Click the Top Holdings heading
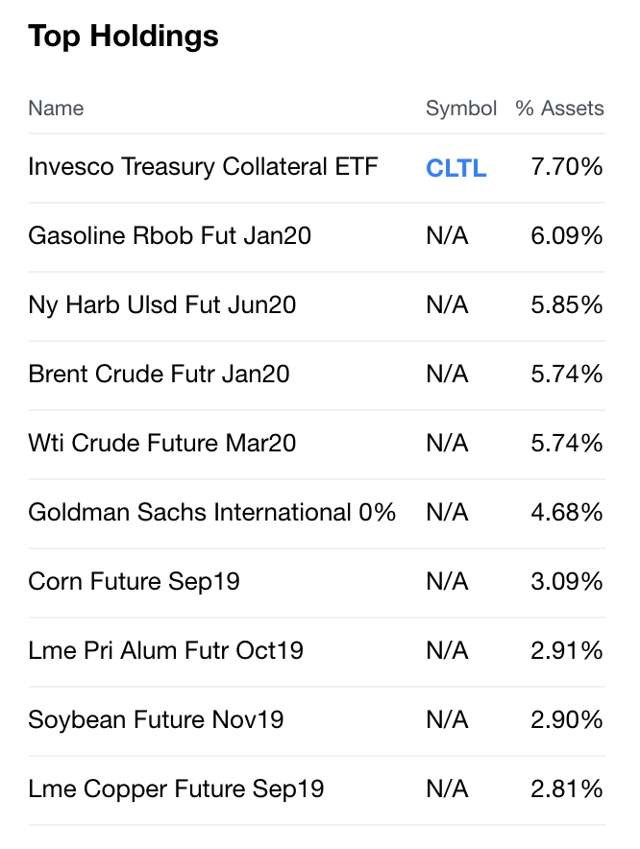This screenshot has width=640, height=849. (123, 37)
